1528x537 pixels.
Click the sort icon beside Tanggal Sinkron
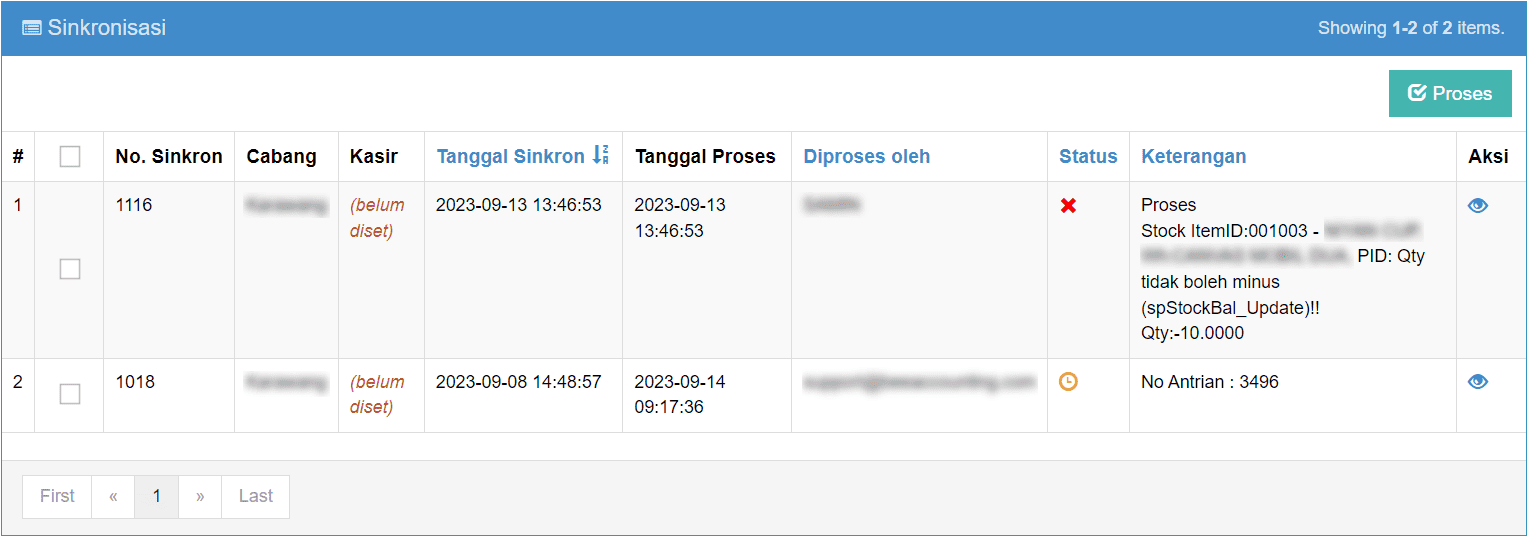(x=600, y=155)
